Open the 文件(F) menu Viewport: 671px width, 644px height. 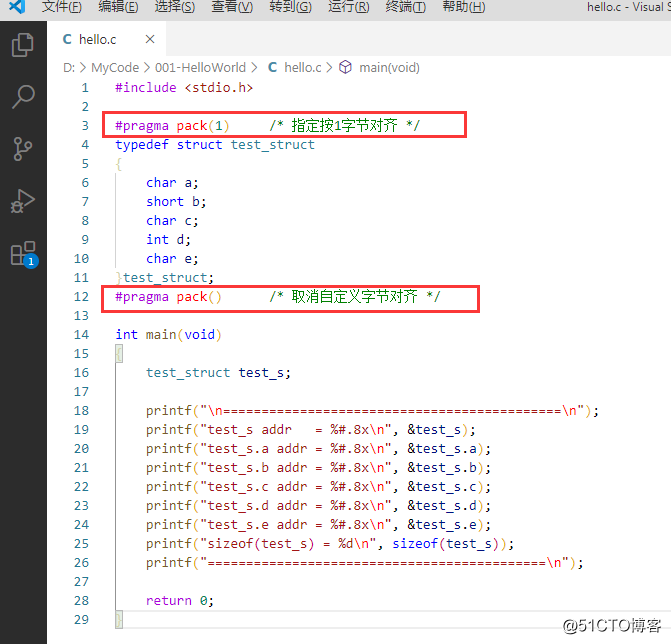[x=62, y=7]
